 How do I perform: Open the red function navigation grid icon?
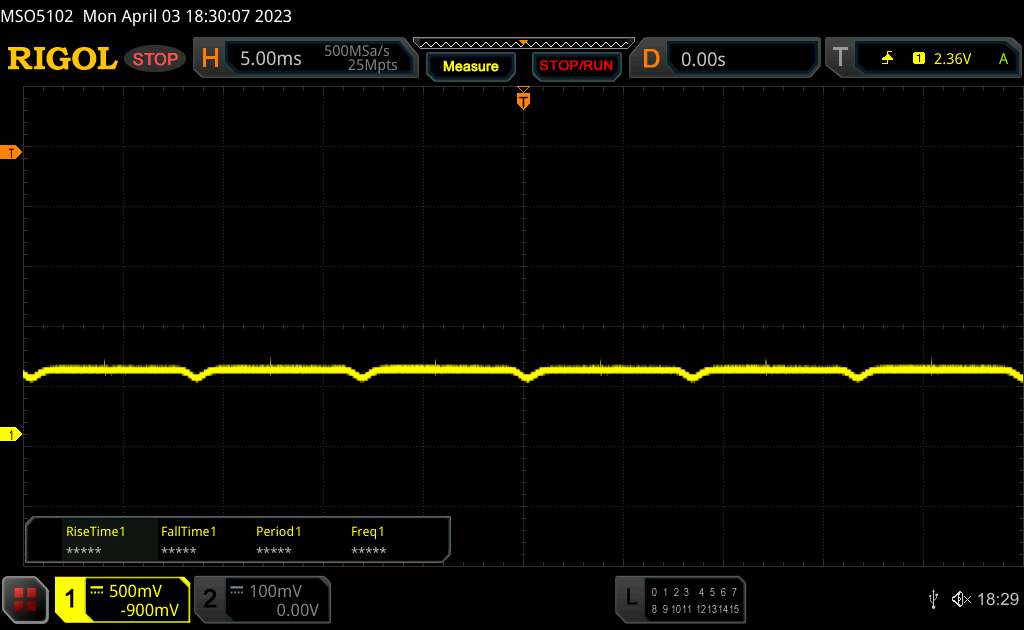(25, 599)
